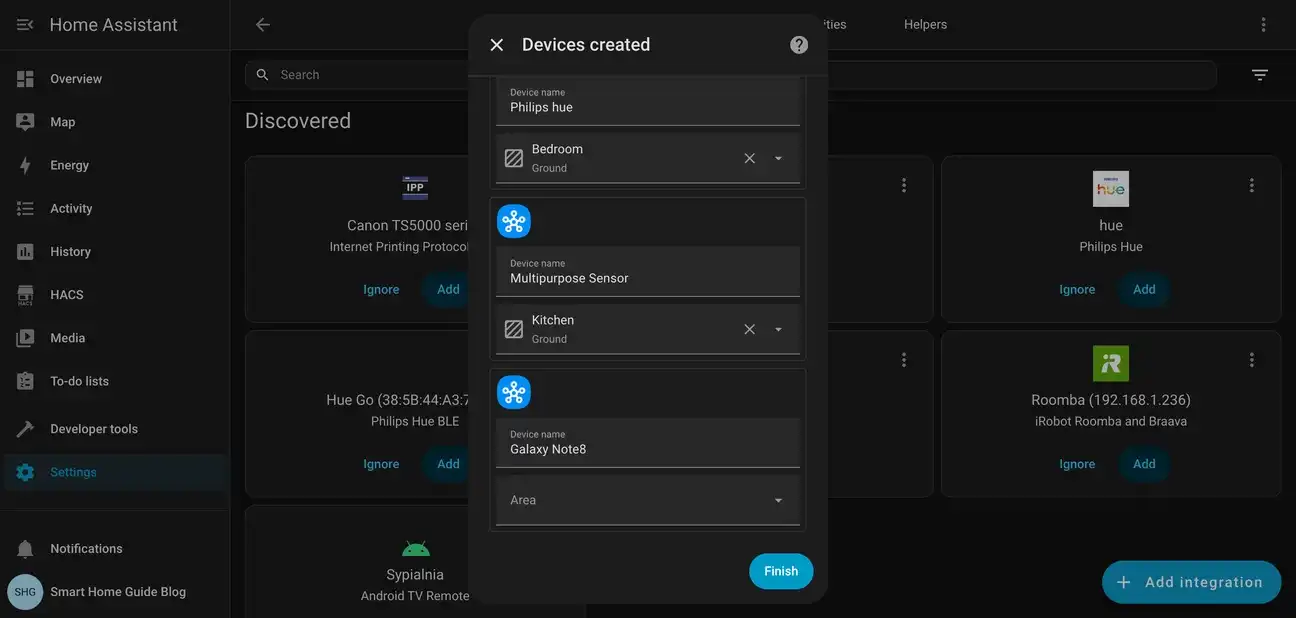
Task: Select Helpers in the top navigation
Action: click(924, 23)
